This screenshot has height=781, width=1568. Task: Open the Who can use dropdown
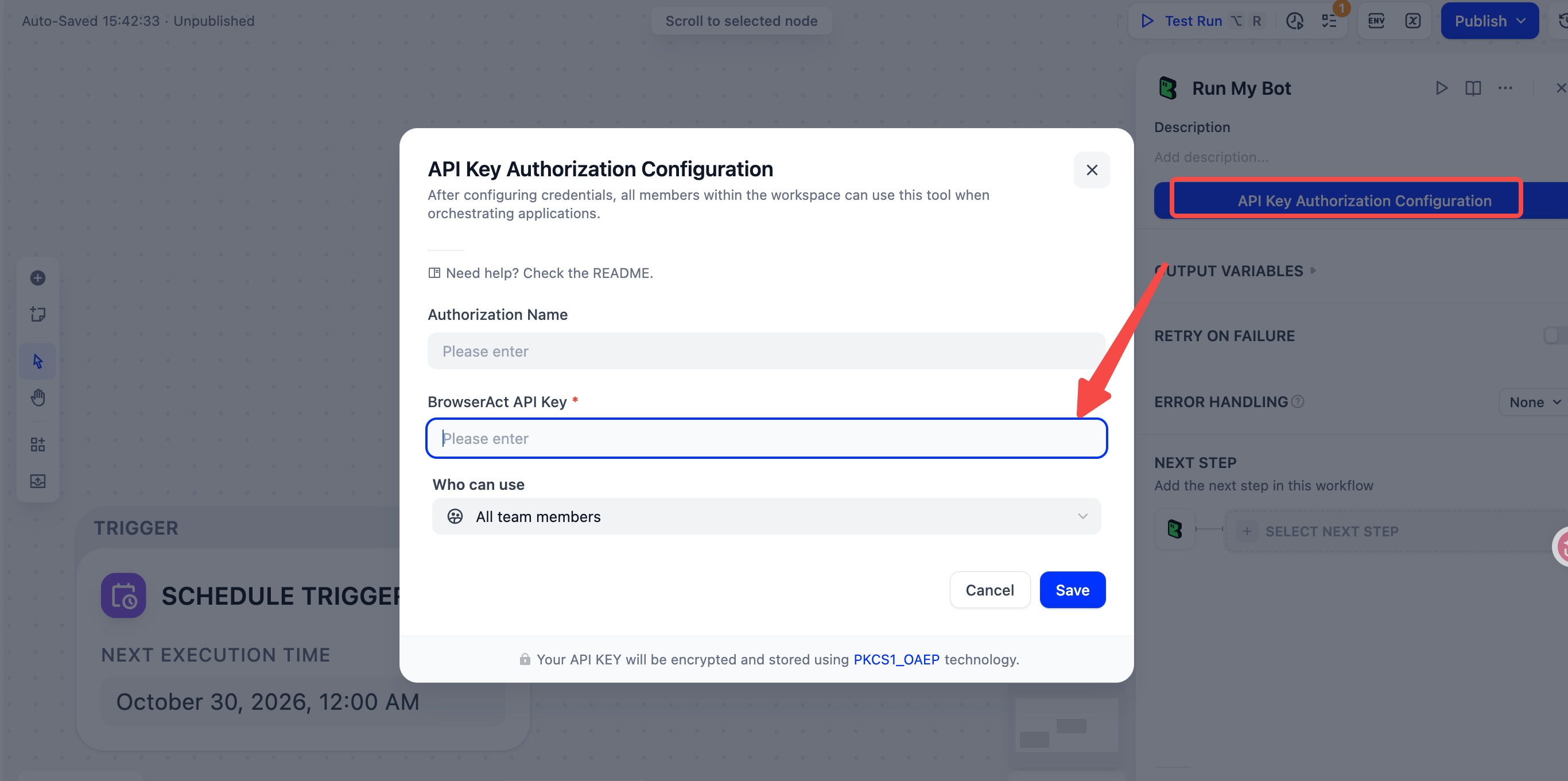(x=766, y=516)
